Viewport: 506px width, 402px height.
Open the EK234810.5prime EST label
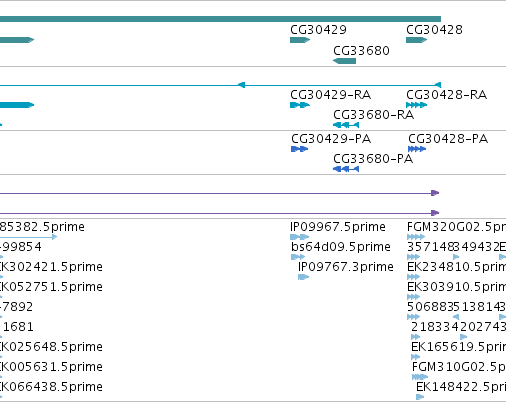coord(456,267)
